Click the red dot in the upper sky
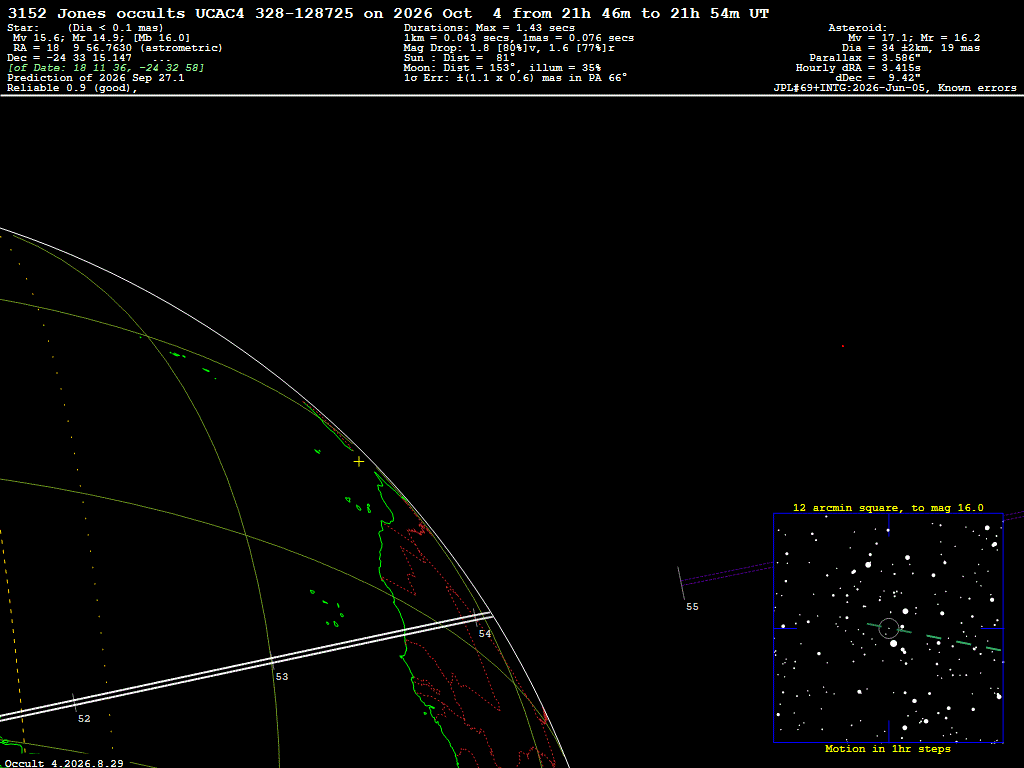This screenshot has width=1024, height=768. (x=842, y=346)
